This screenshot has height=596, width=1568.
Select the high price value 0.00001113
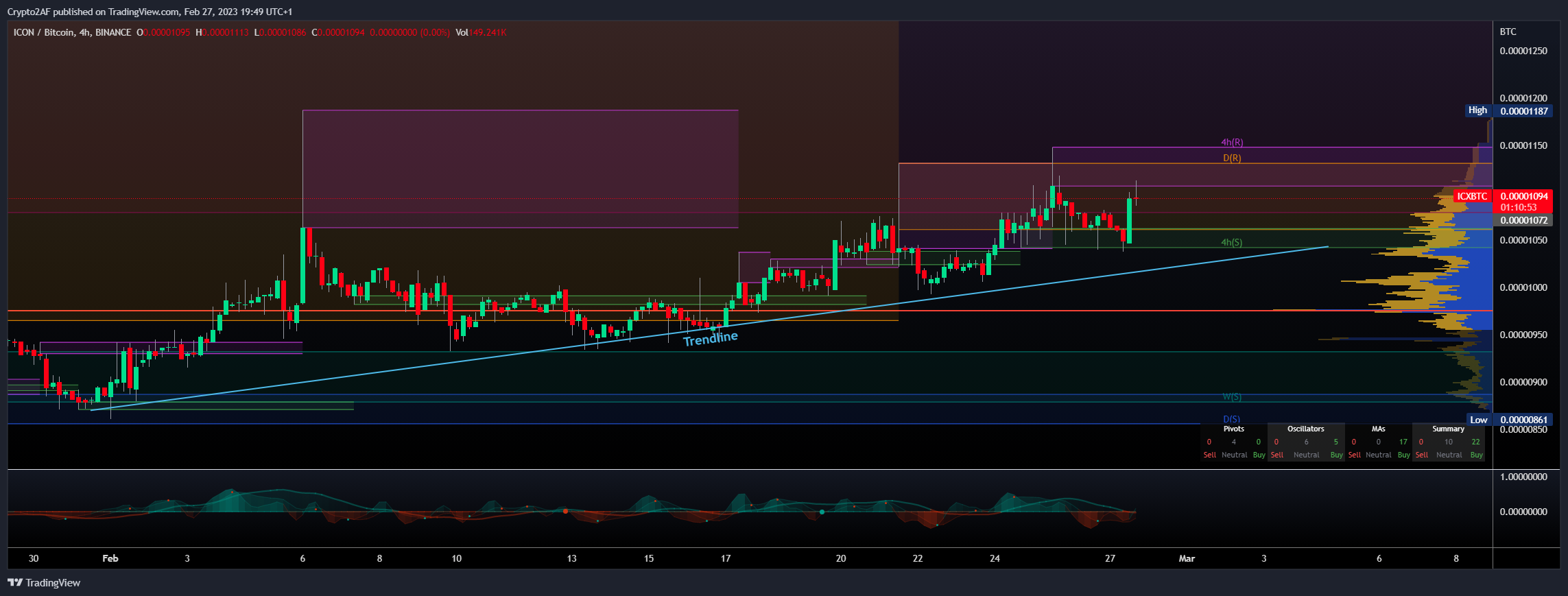pos(226,32)
